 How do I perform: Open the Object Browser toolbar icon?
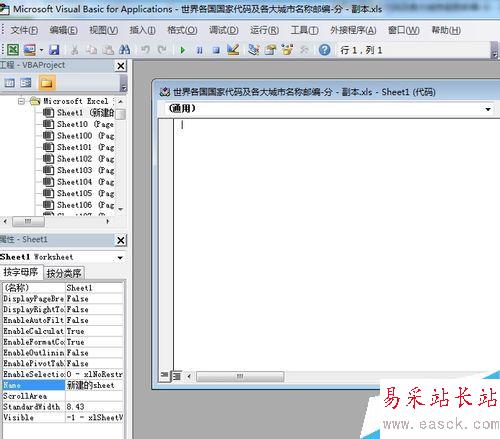click(x=287, y=50)
